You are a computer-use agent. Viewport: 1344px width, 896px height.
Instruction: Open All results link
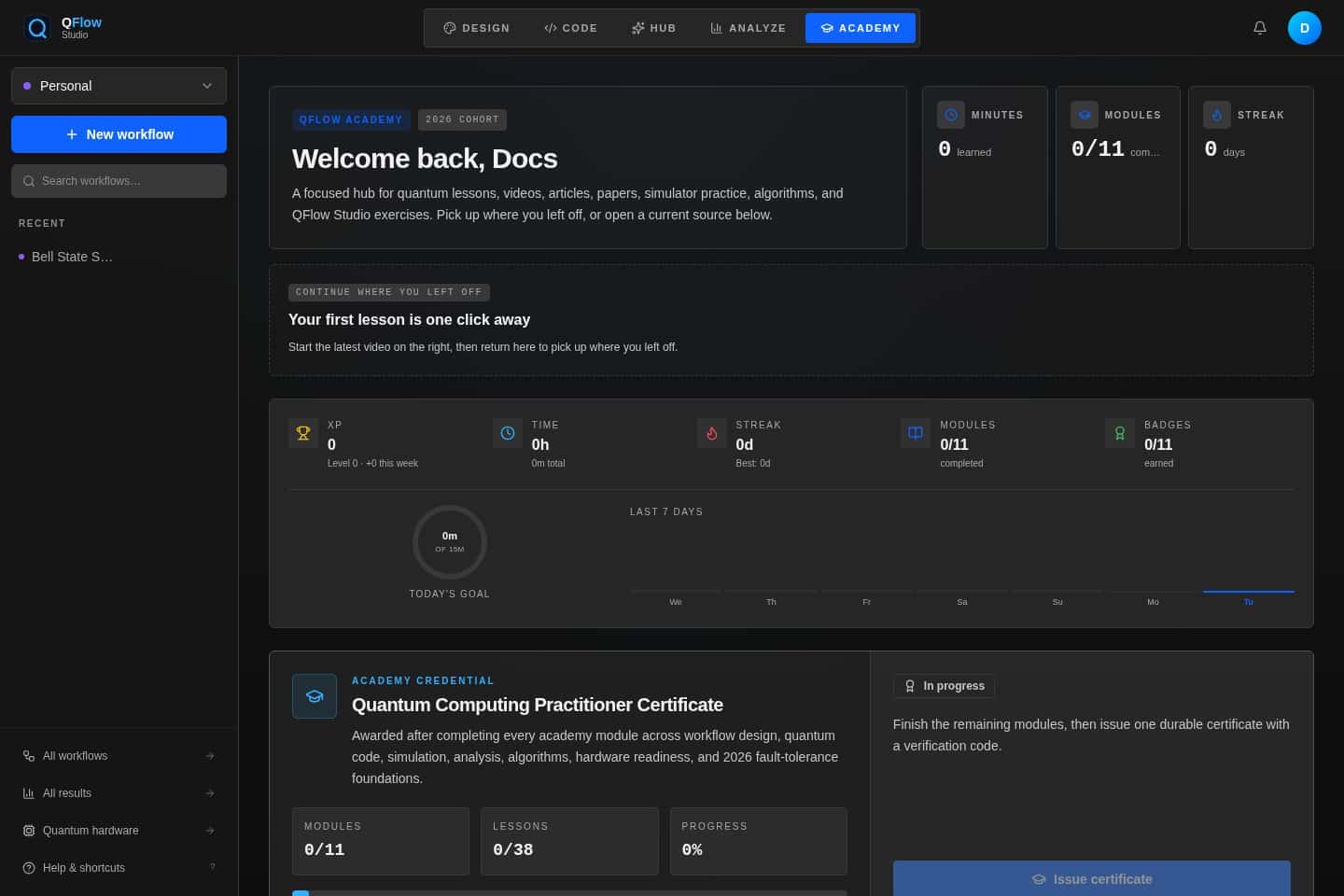pyautogui.click(x=119, y=793)
